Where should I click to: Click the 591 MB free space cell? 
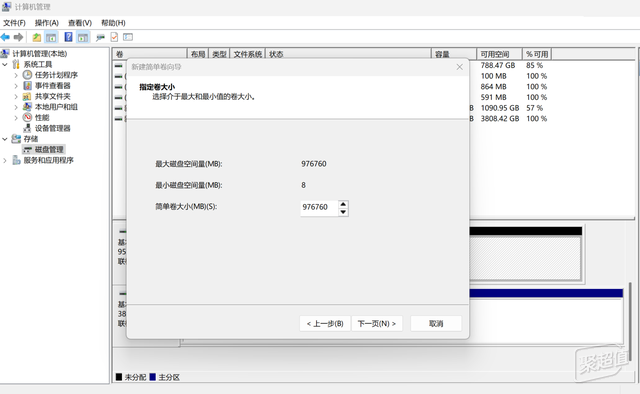tap(493, 97)
